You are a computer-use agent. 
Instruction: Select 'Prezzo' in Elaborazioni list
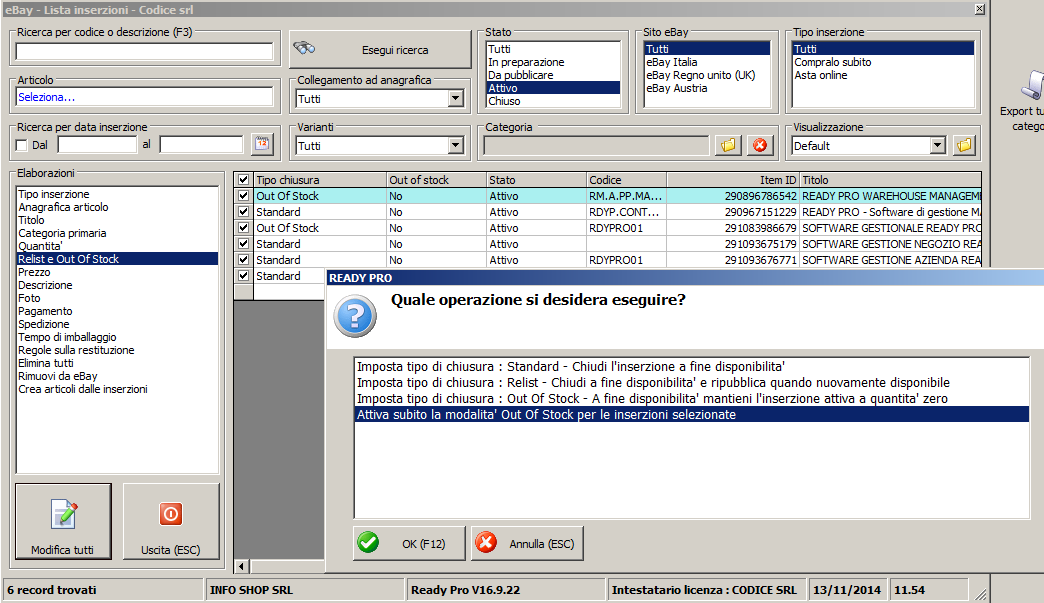pos(34,272)
